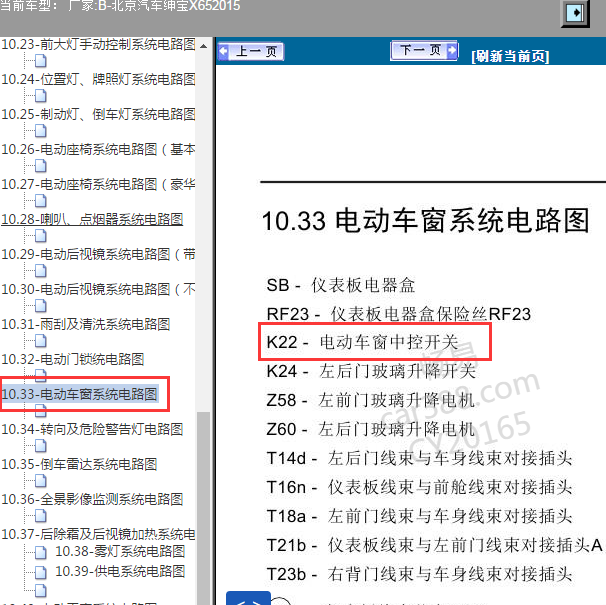Click tree scrollbar up arrow
The image size is (606, 605).
(203, 46)
